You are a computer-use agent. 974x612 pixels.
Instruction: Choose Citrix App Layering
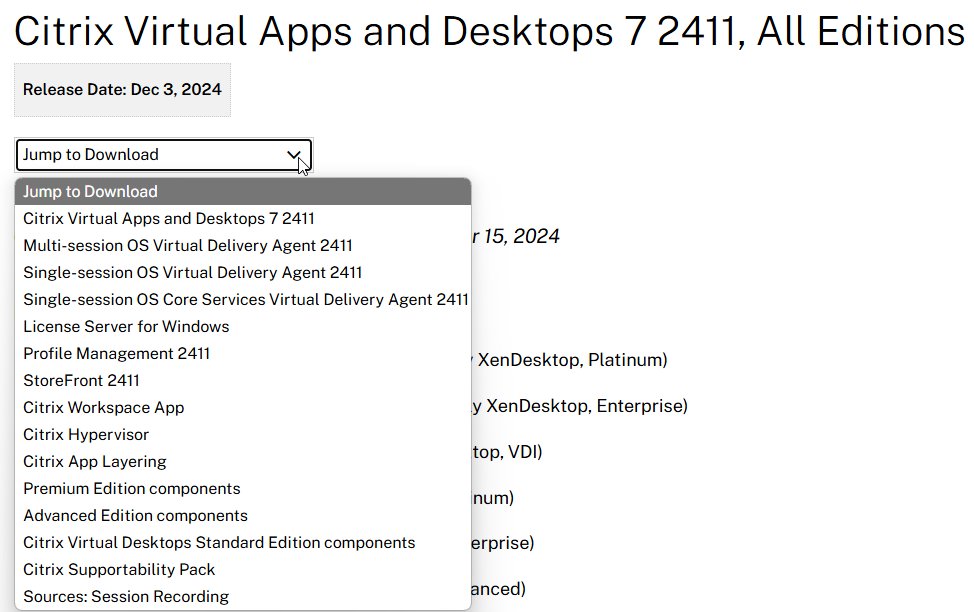coord(94,461)
